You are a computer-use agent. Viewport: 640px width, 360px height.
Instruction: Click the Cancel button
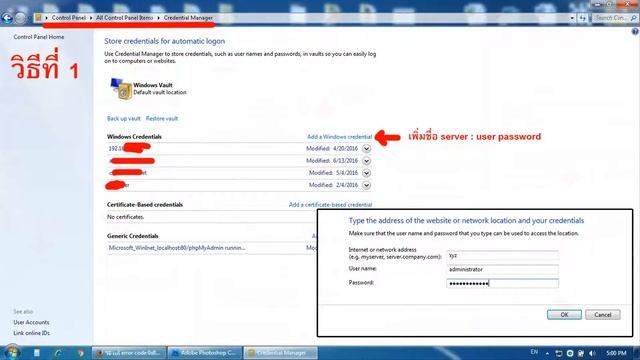[x=603, y=315]
